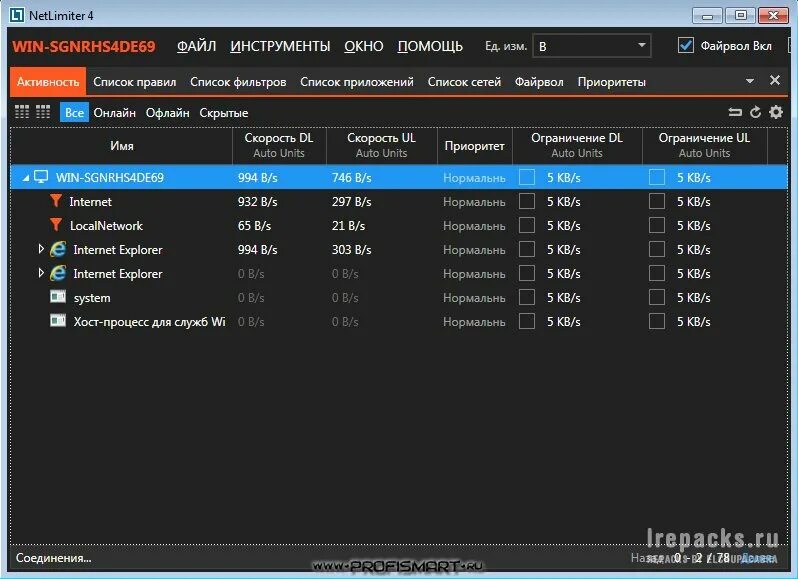Enable DL limit for Хост-процесс row
This screenshot has height=579, width=798.
pyautogui.click(x=527, y=321)
